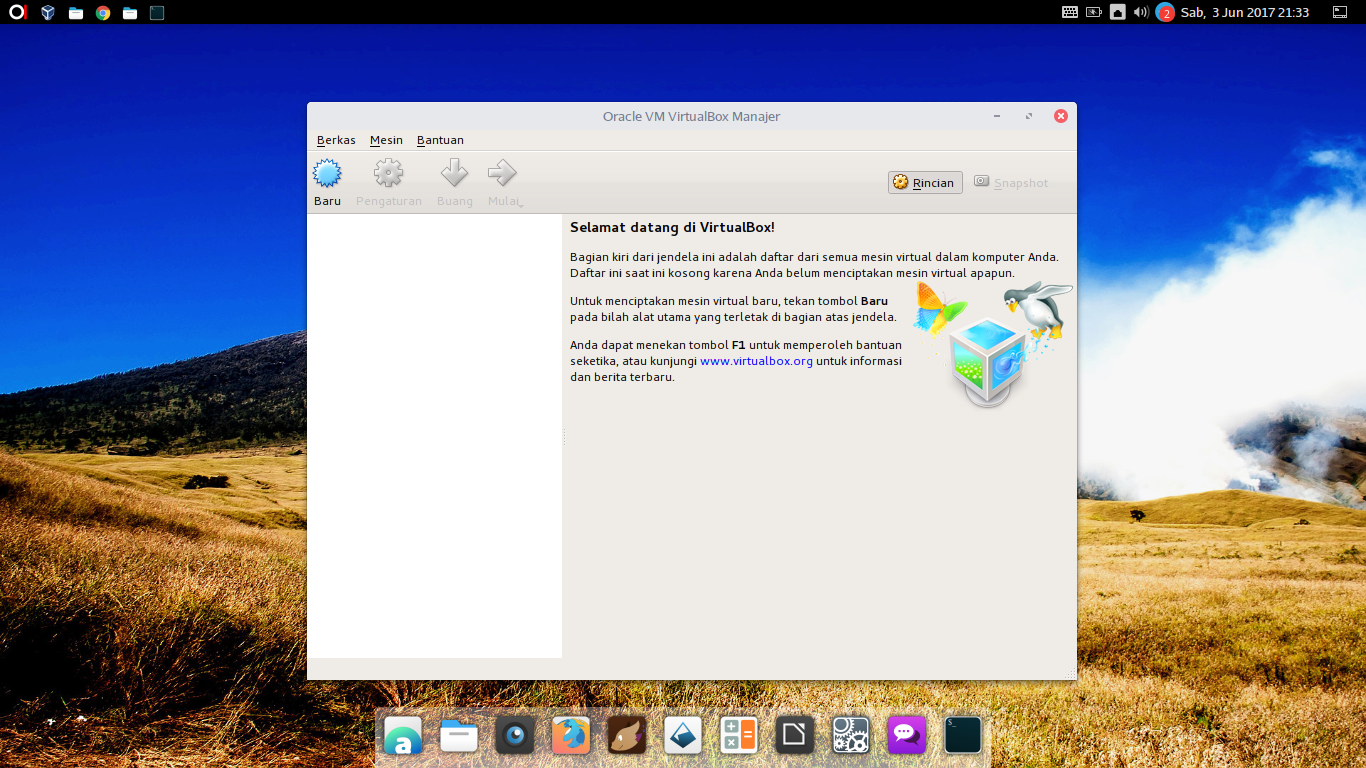Launch Firefox from the dock
This screenshot has height=768, width=1366.
click(x=571, y=735)
